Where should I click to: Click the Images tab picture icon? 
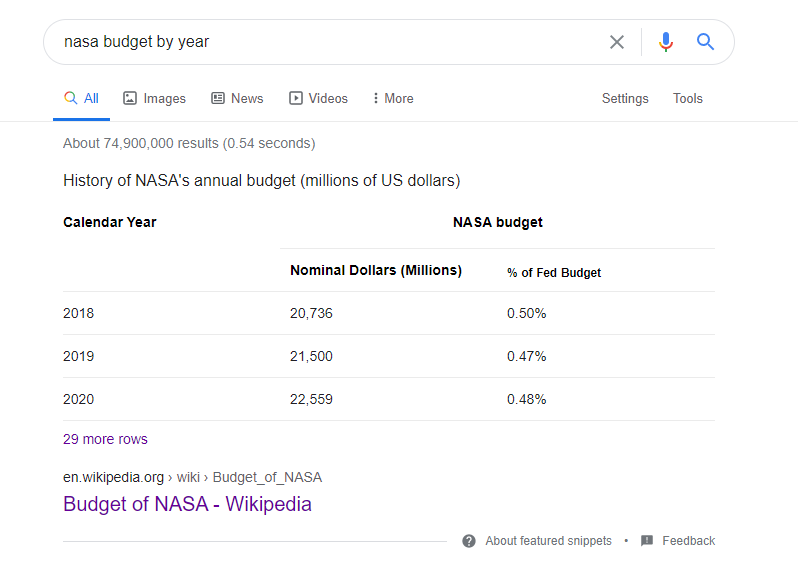(130, 98)
